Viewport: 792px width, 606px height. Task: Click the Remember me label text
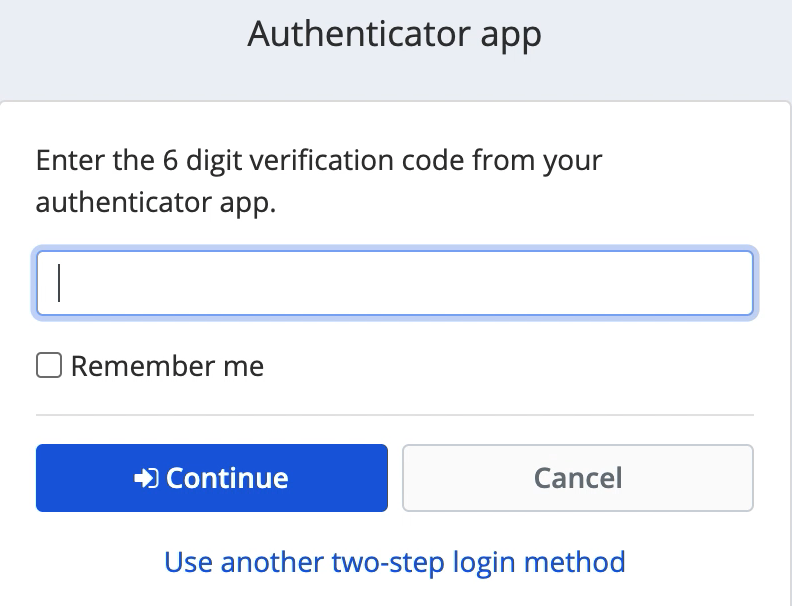click(x=167, y=366)
